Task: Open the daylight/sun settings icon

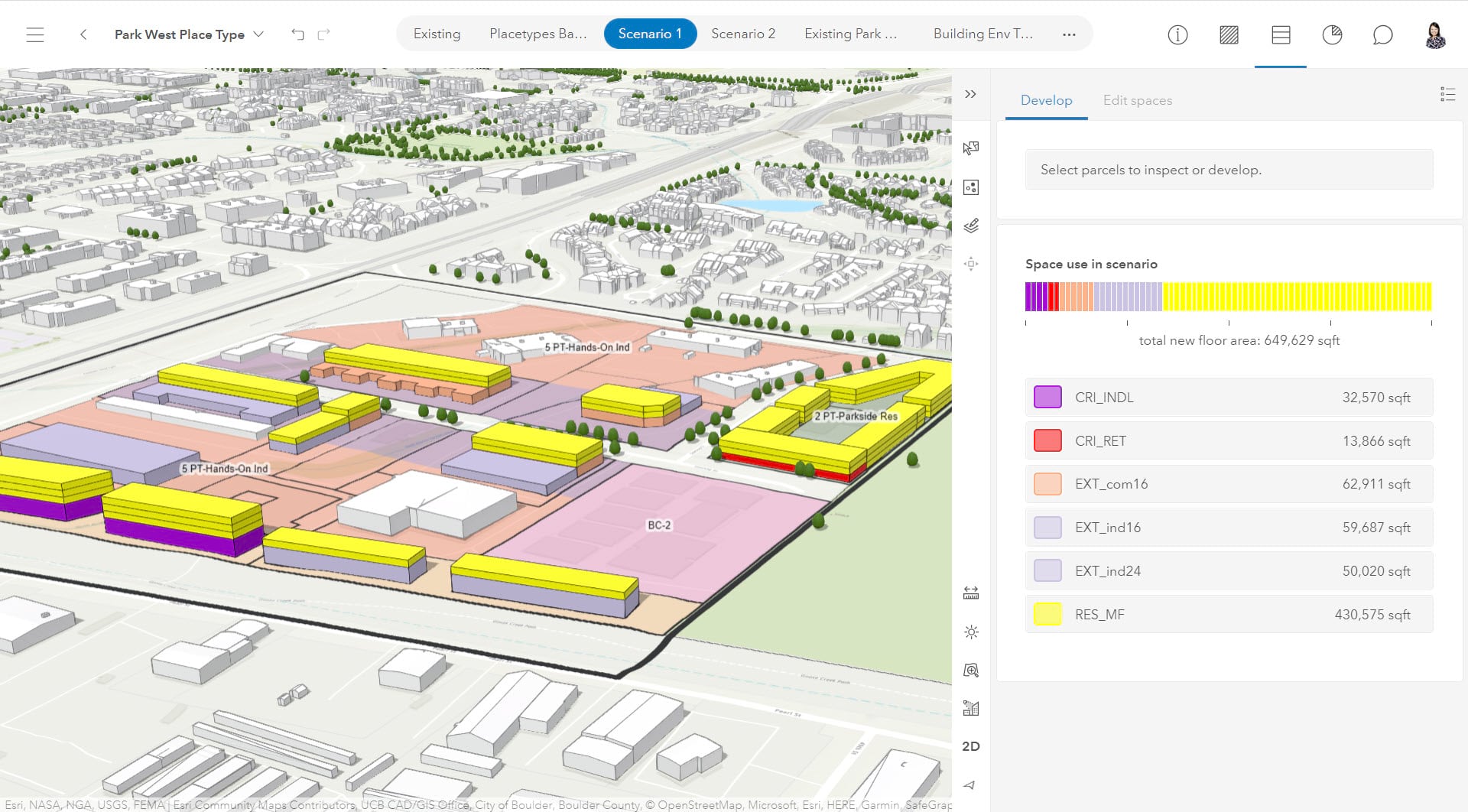Action: [971, 632]
